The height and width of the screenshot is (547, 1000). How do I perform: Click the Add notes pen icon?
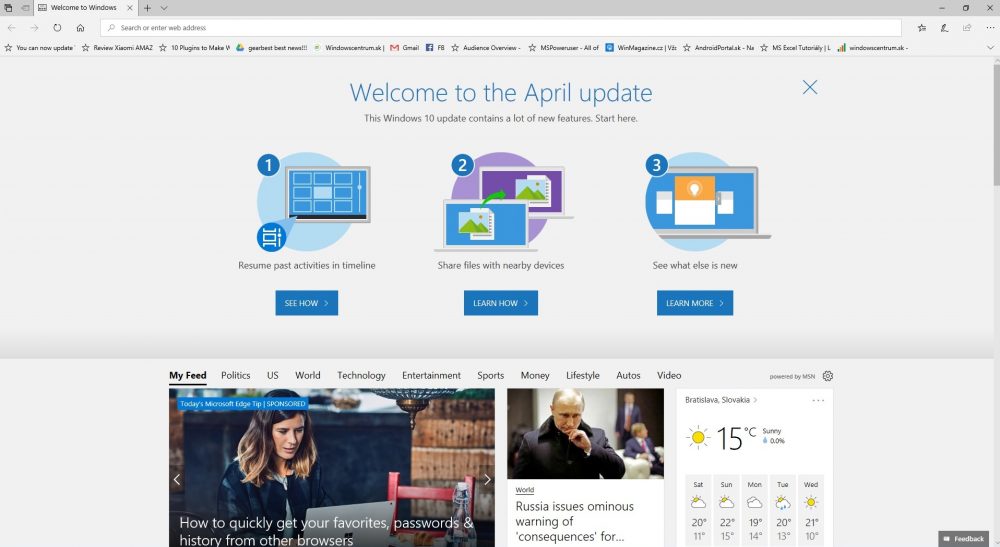point(945,27)
